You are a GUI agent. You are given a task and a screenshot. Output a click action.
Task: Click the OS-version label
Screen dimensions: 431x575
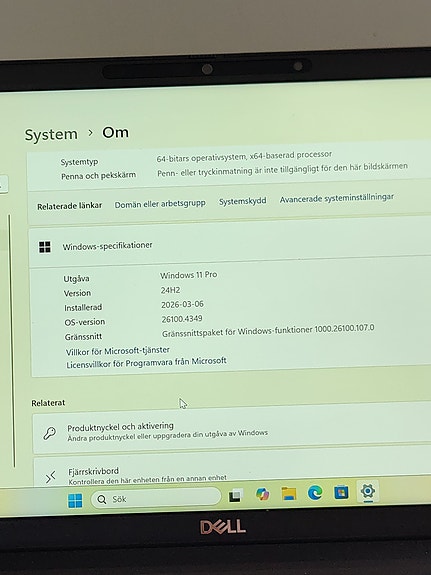85,322
